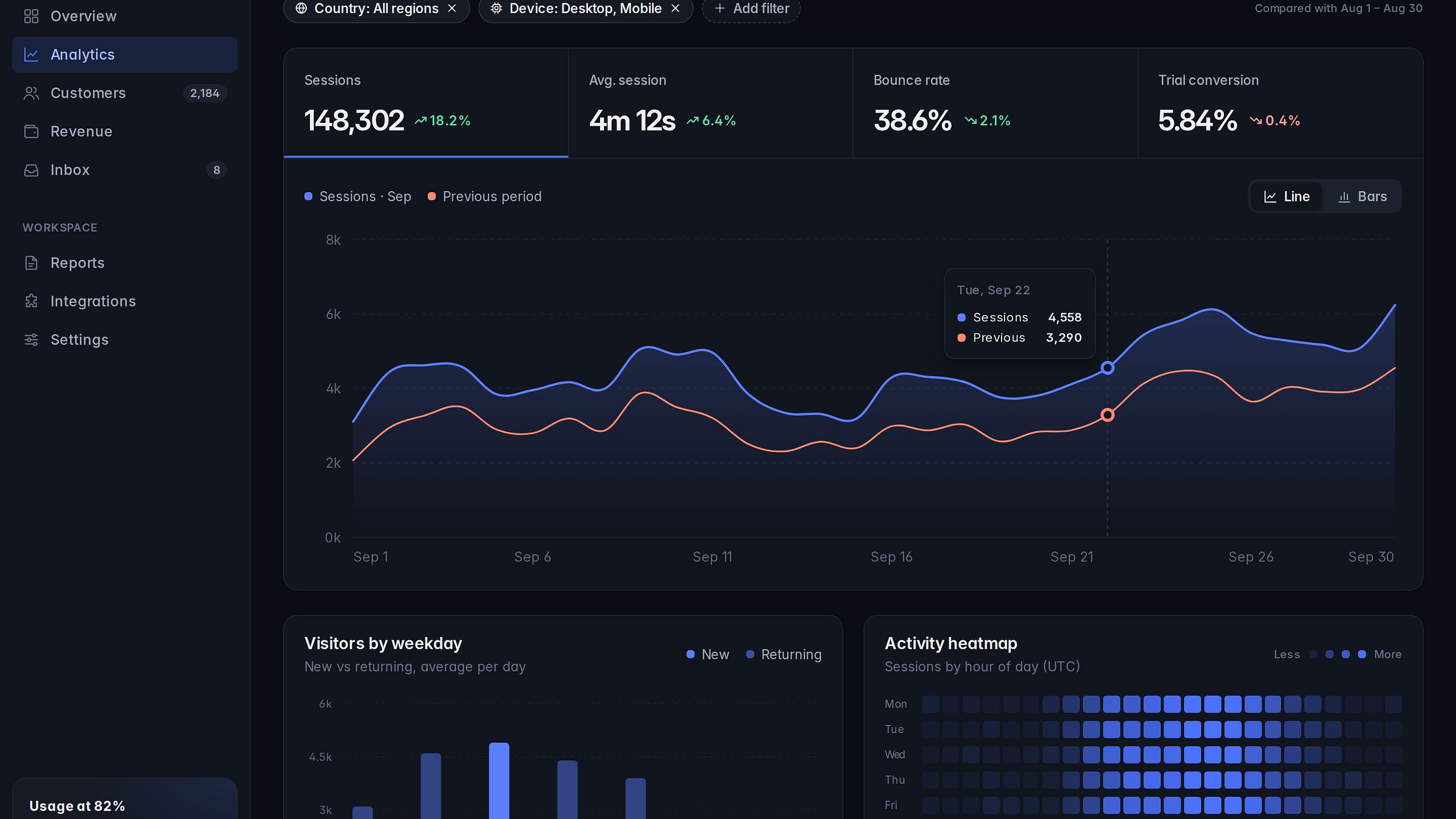Open the Customers 2,184 count badge
Screen dimensions: 1456x819
coord(205,93)
